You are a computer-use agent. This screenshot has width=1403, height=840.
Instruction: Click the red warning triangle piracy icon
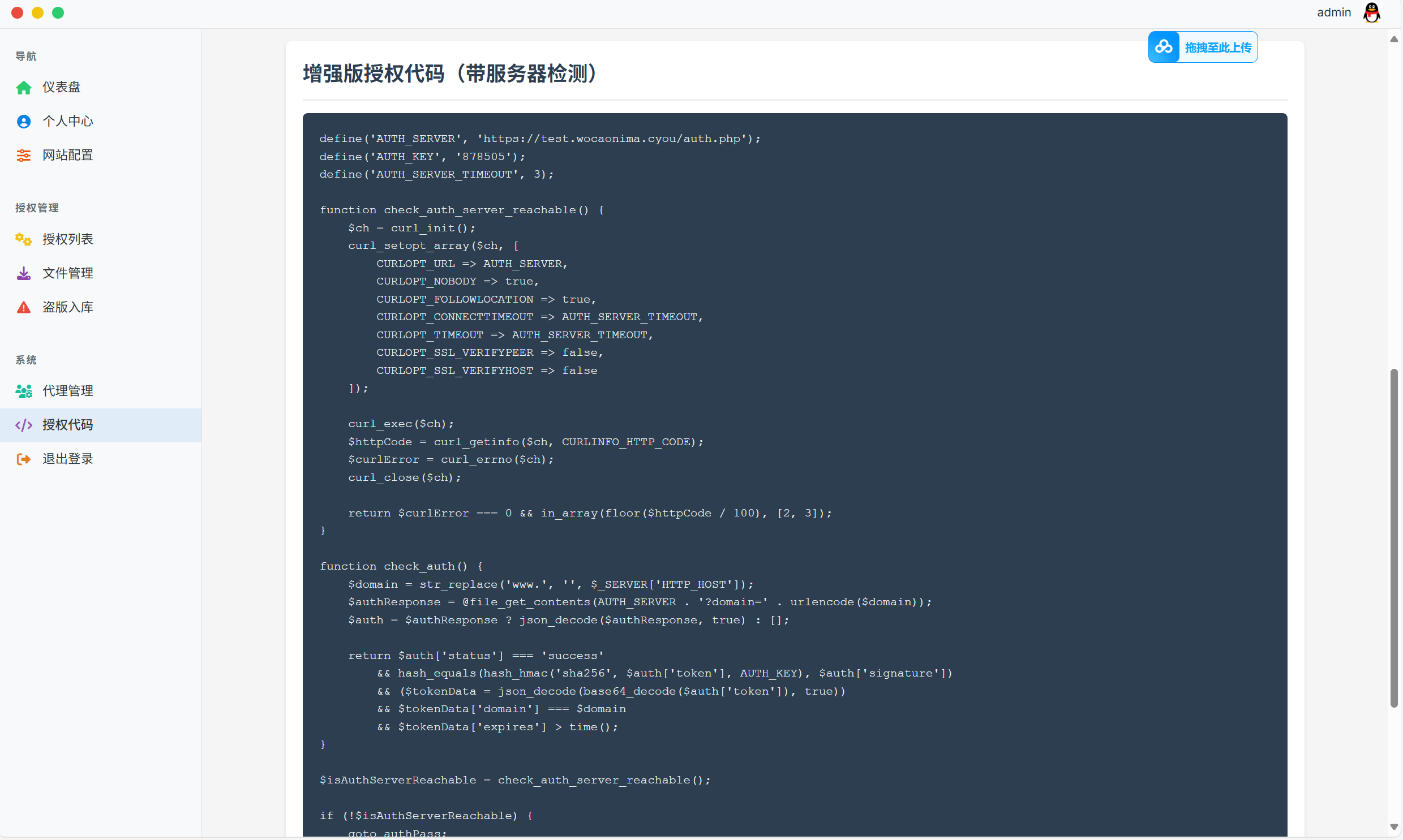pyautogui.click(x=24, y=307)
